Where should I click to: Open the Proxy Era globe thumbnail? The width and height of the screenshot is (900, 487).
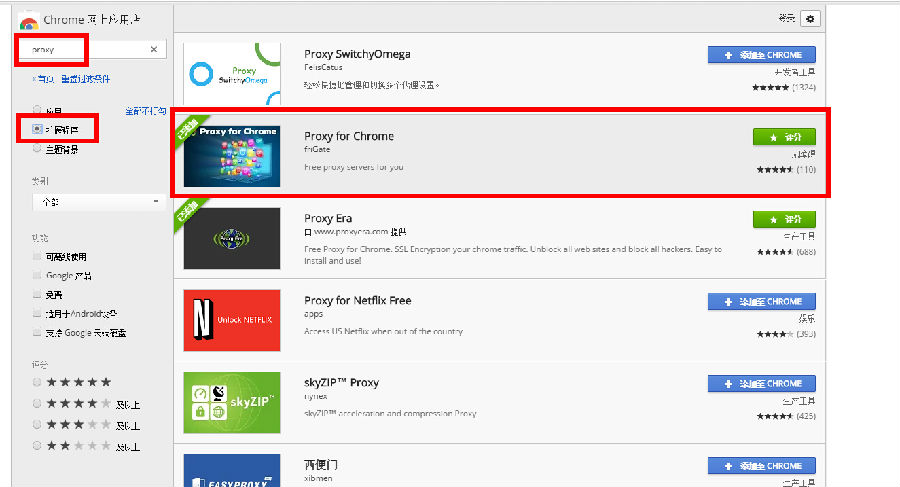tap(232, 238)
